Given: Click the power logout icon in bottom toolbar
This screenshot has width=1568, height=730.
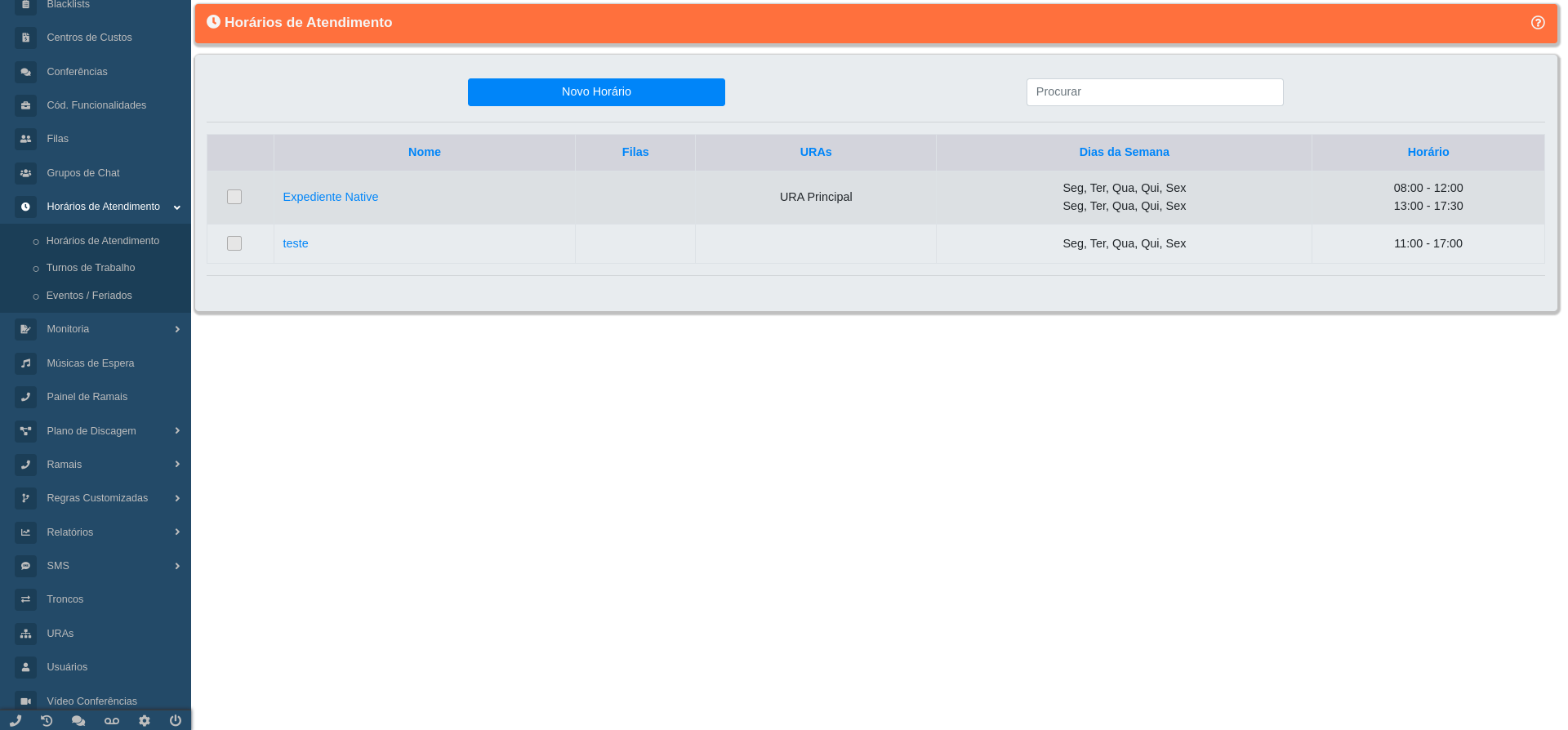Looking at the screenshot, I should coord(176,720).
